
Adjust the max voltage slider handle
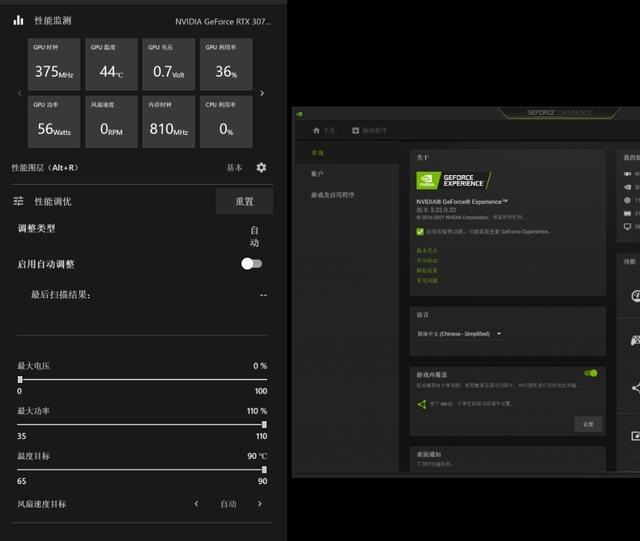point(20,379)
